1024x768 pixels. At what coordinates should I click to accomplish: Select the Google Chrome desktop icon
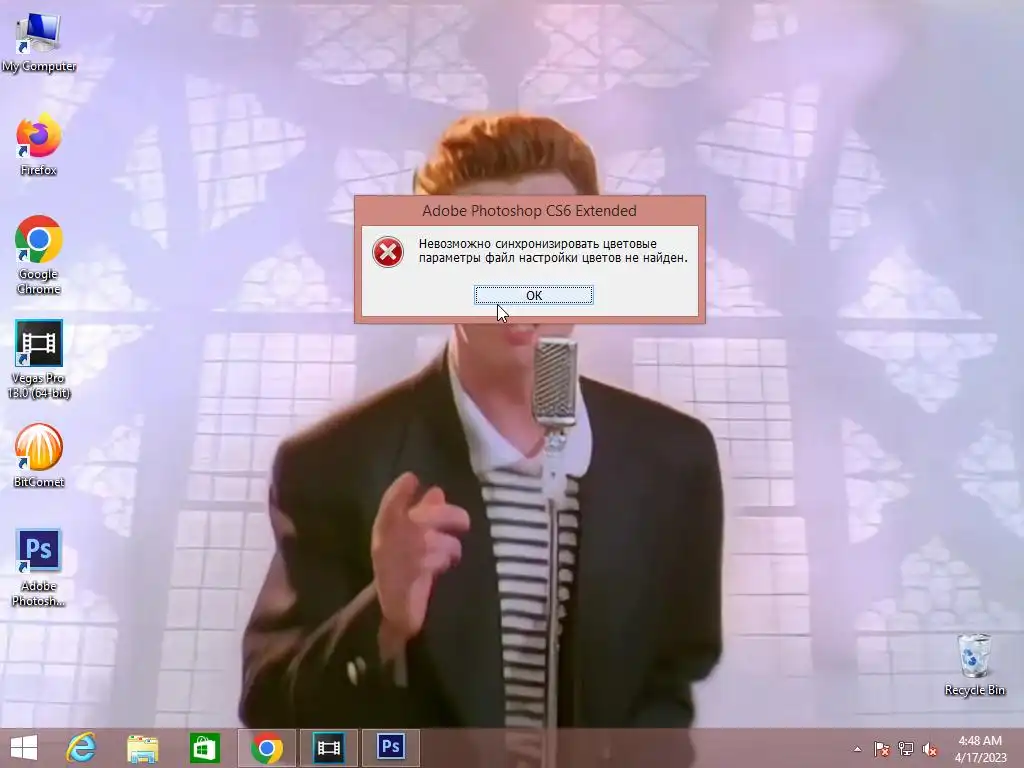[x=39, y=255]
